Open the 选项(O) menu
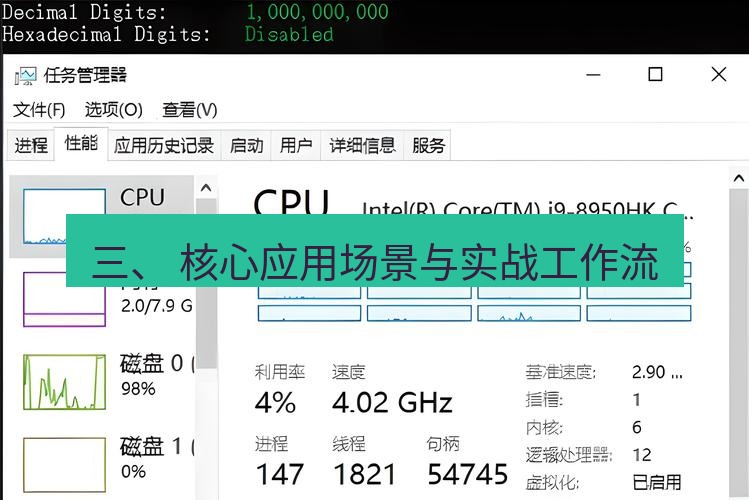Image resolution: width=749 pixels, height=500 pixels. (114, 110)
